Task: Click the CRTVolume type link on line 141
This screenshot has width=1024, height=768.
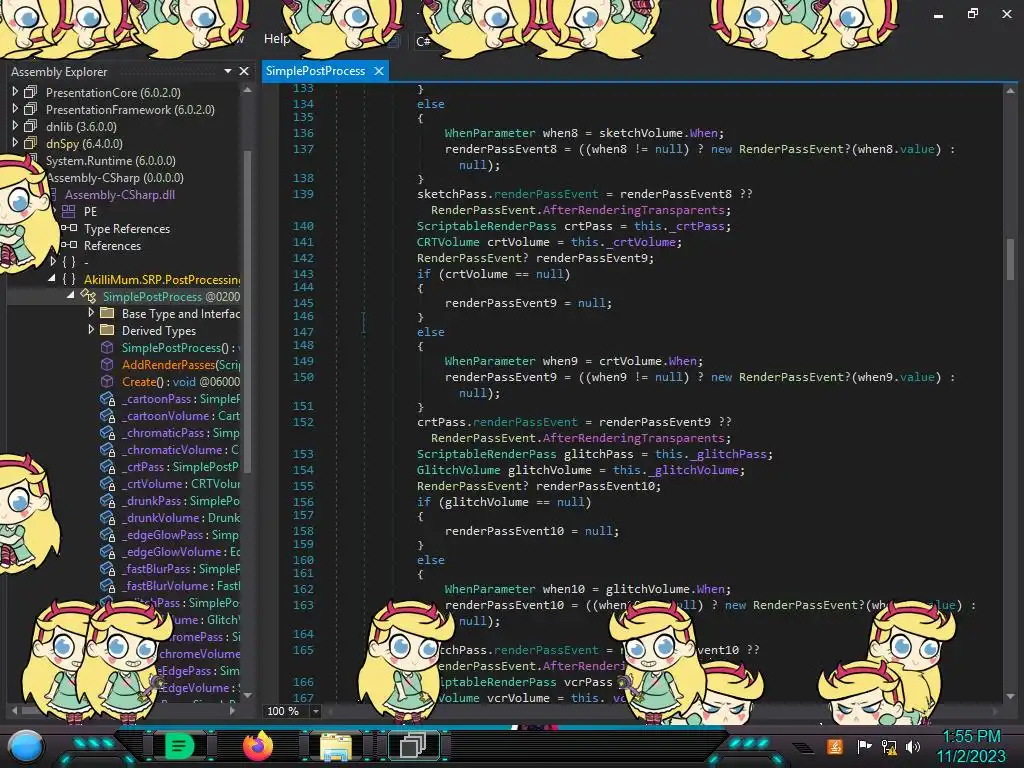Action: click(448, 242)
